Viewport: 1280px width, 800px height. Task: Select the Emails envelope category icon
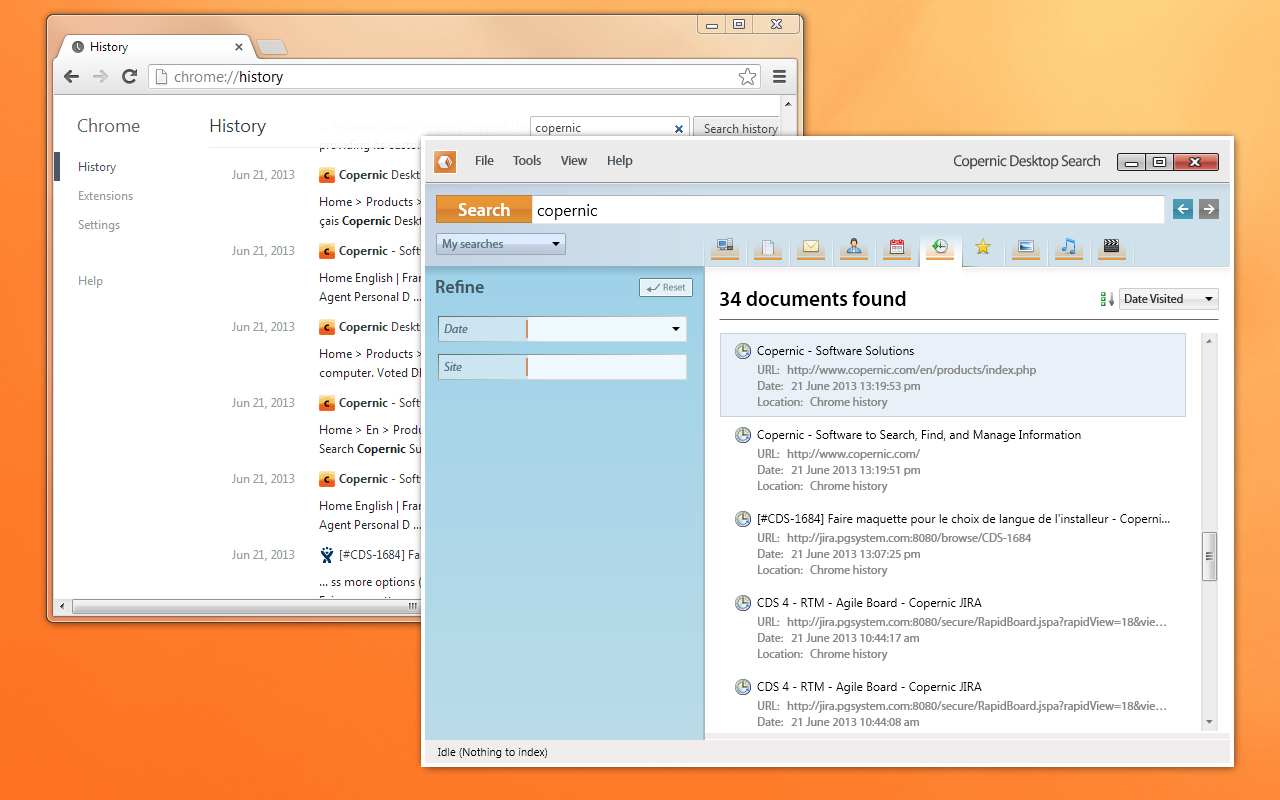pos(811,247)
